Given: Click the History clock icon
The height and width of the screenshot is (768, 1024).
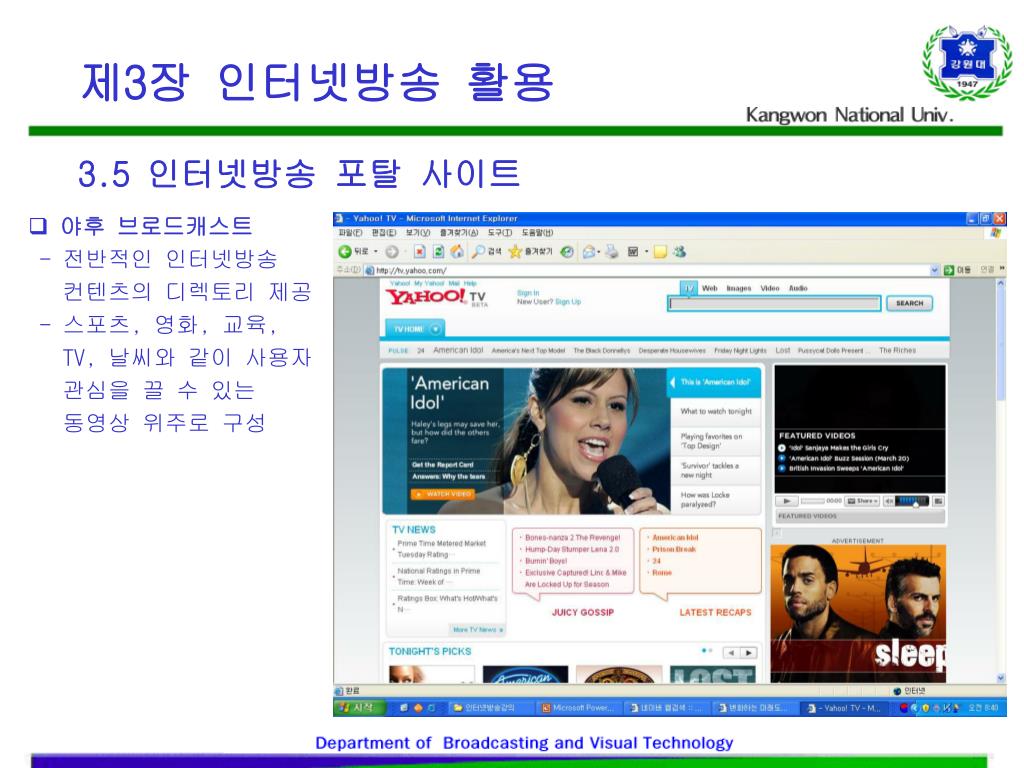Looking at the screenshot, I should 567,251.
